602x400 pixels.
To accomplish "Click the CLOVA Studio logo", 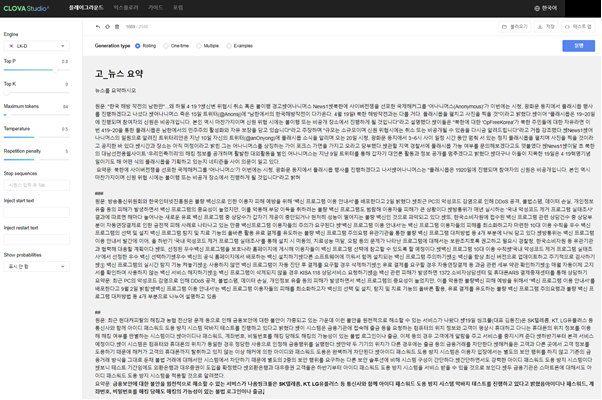I will pos(26,8).
